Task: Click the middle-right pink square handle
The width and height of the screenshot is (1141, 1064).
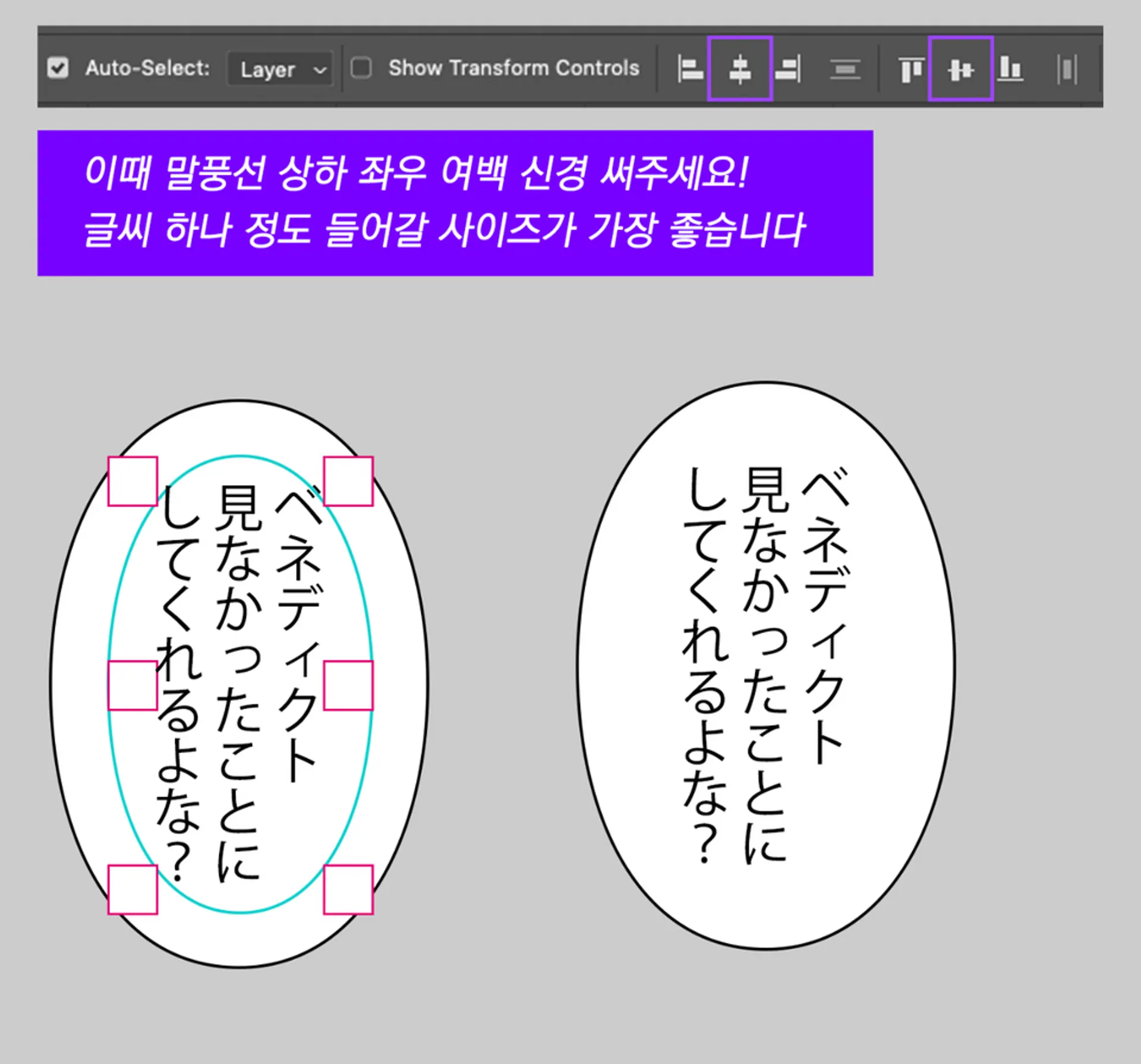Action: point(348,685)
